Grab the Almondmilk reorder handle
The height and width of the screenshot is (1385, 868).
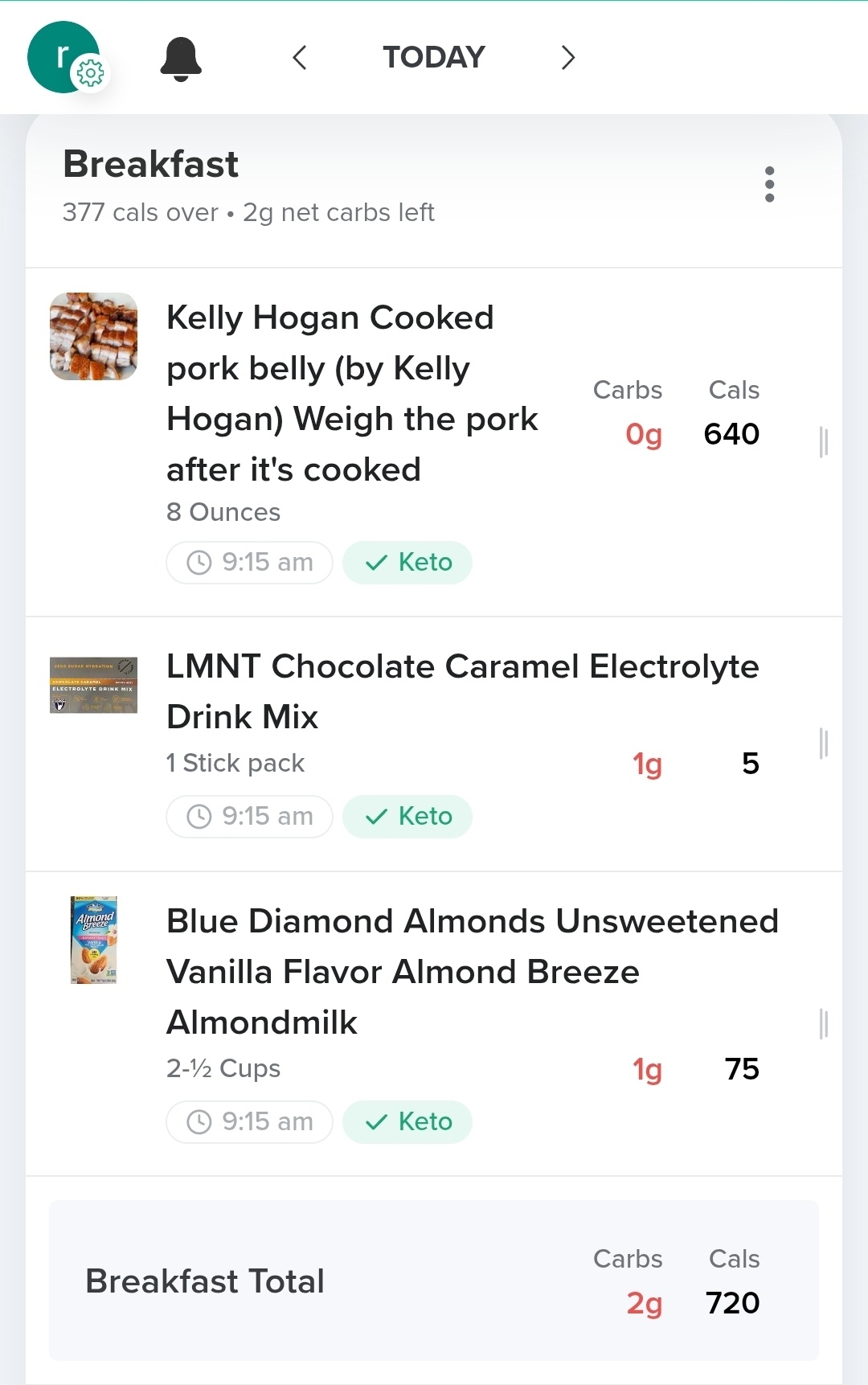(823, 1024)
